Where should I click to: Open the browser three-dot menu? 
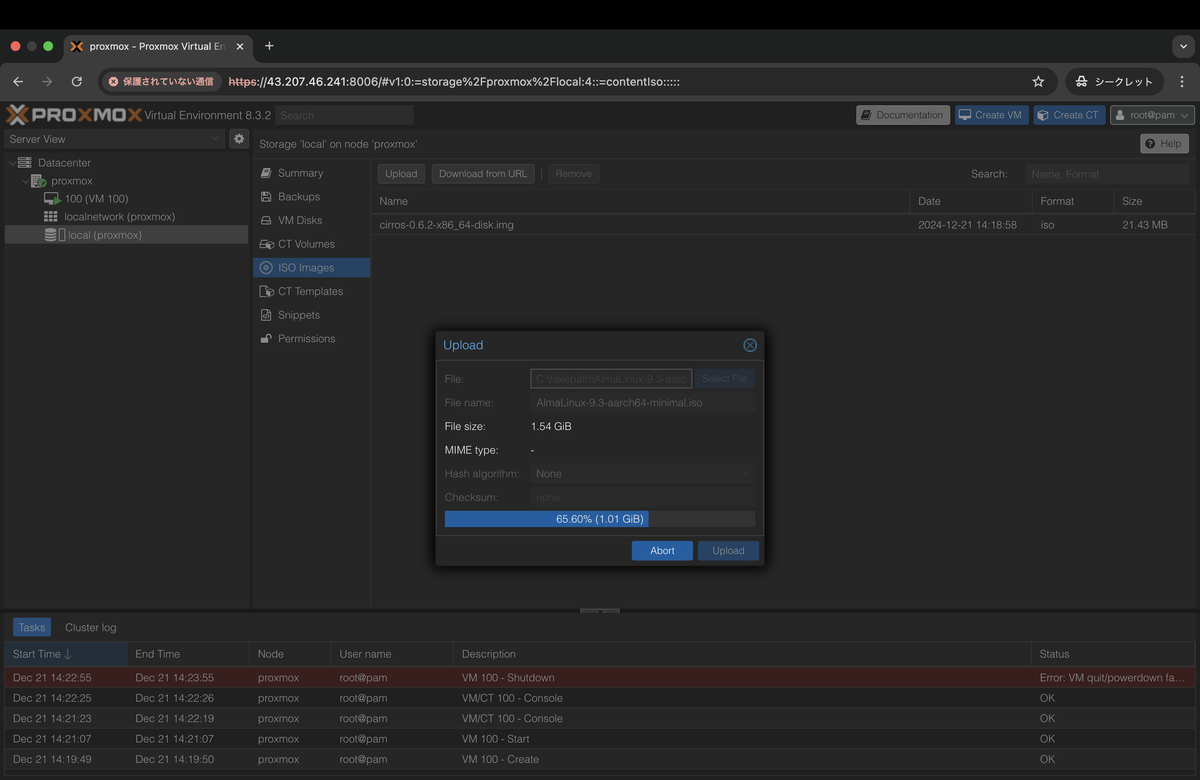(1181, 82)
